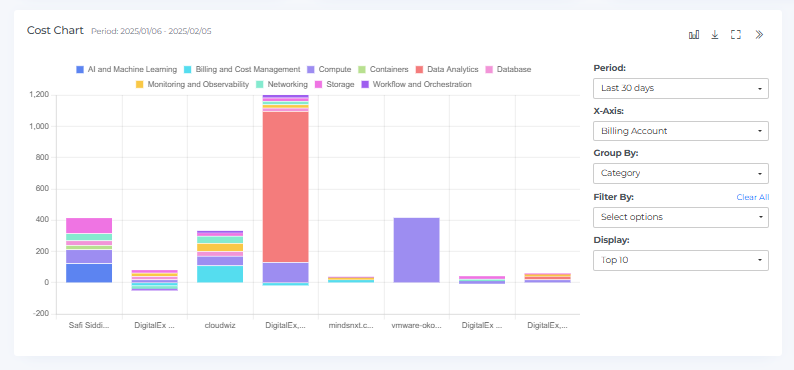
Task: Hide Compute series via legend
Action: pyautogui.click(x=329, y=69)
